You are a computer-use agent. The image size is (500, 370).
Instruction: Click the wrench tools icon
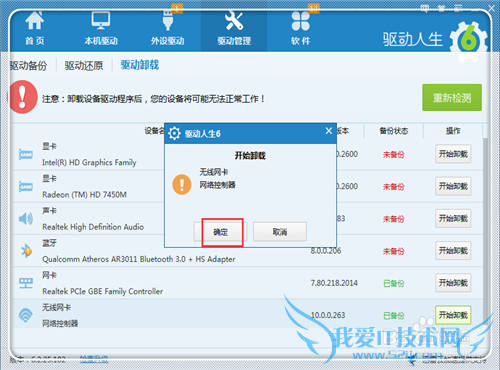coord(234,21)
